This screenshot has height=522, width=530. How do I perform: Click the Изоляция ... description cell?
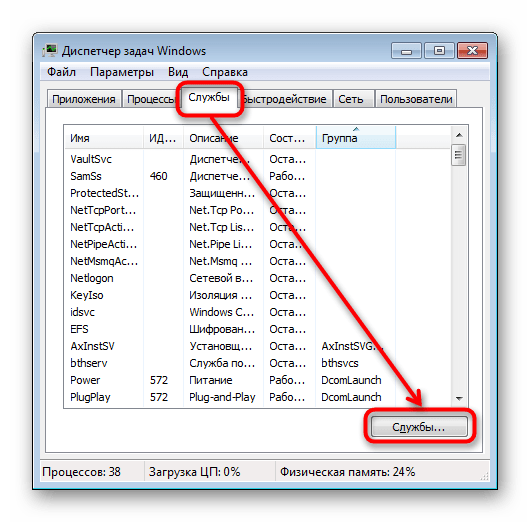(220, 295)
